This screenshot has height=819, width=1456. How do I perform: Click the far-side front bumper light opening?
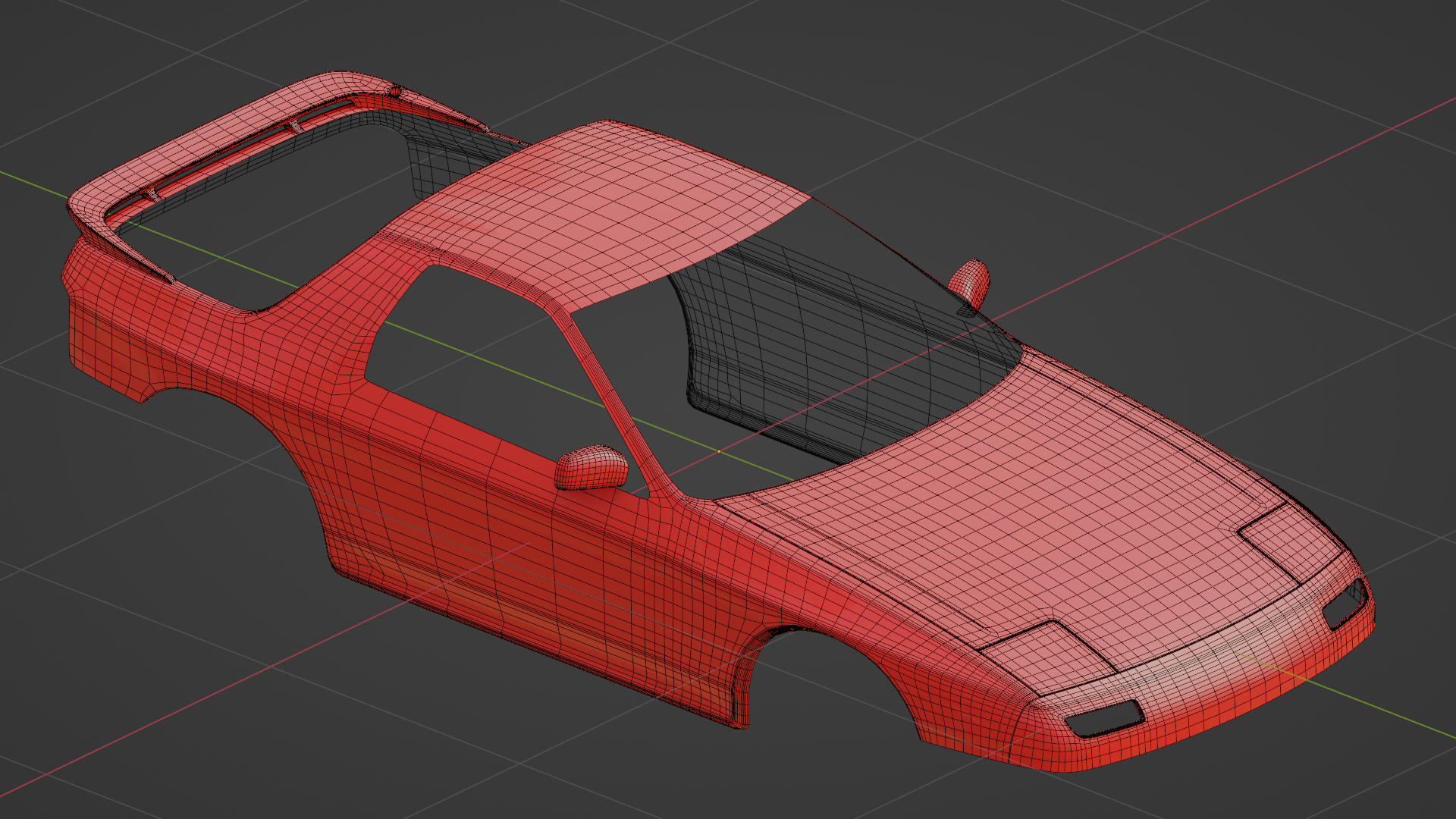(1346, 604)
